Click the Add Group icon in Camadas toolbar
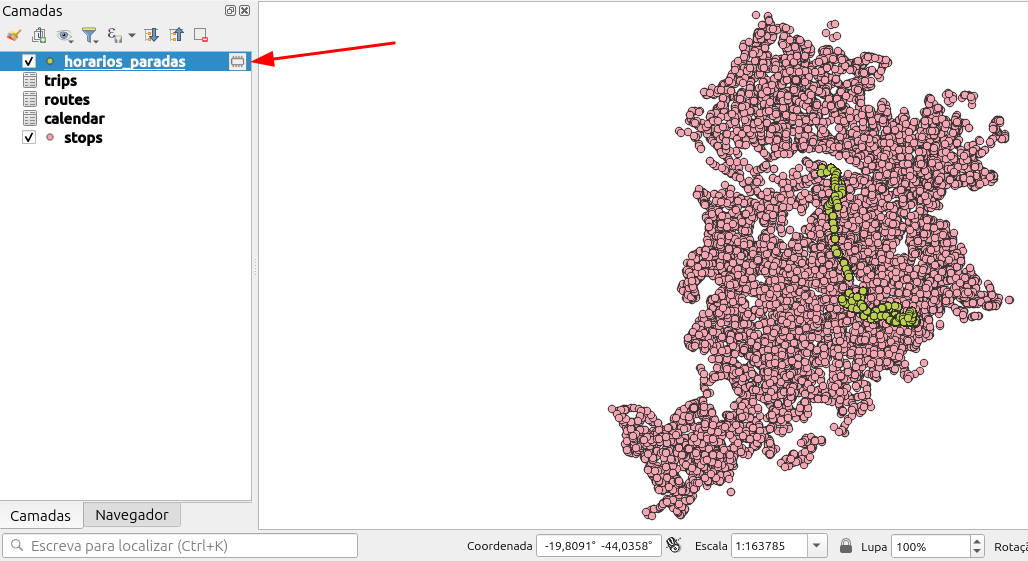Image resolution: width=1028 pixels, height=561 pixels. pyautogui.click(x=39, y=35)
